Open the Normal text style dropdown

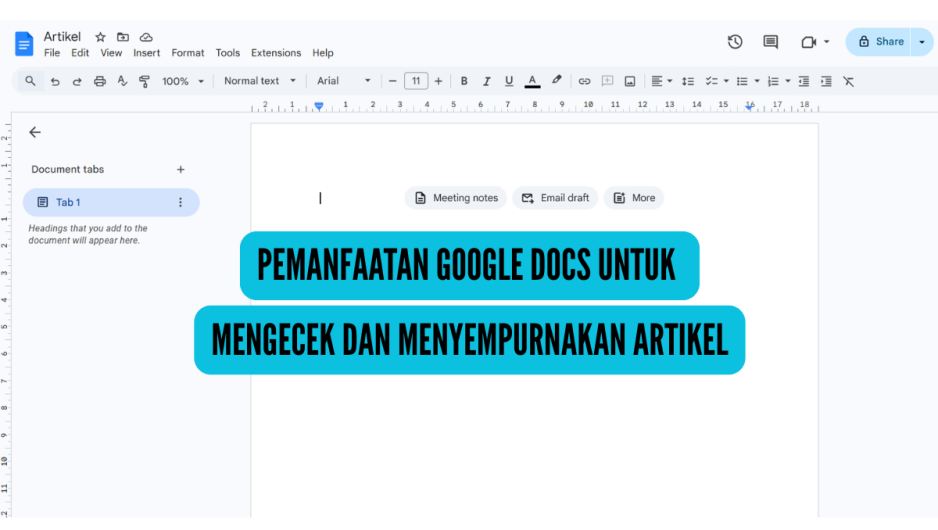pos(260,81)
